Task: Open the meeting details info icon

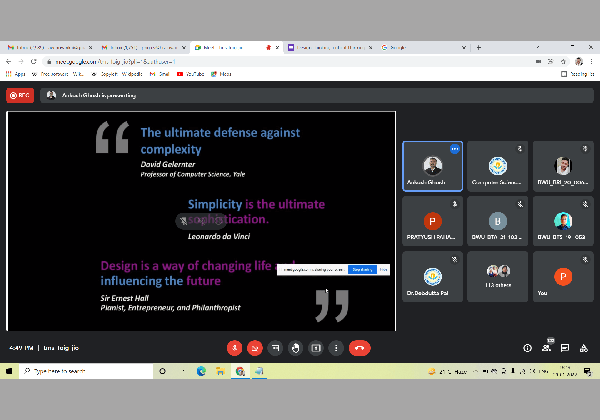Action: point(528,348)
